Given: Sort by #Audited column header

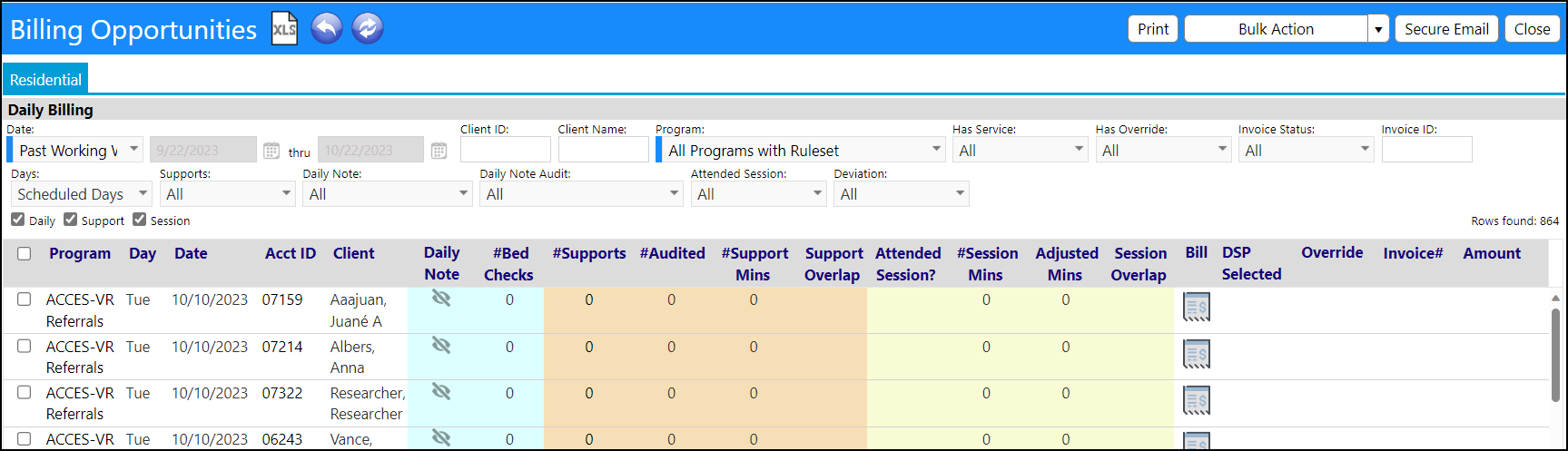Looking at the screenshot, I should click(x=672, y=253).
